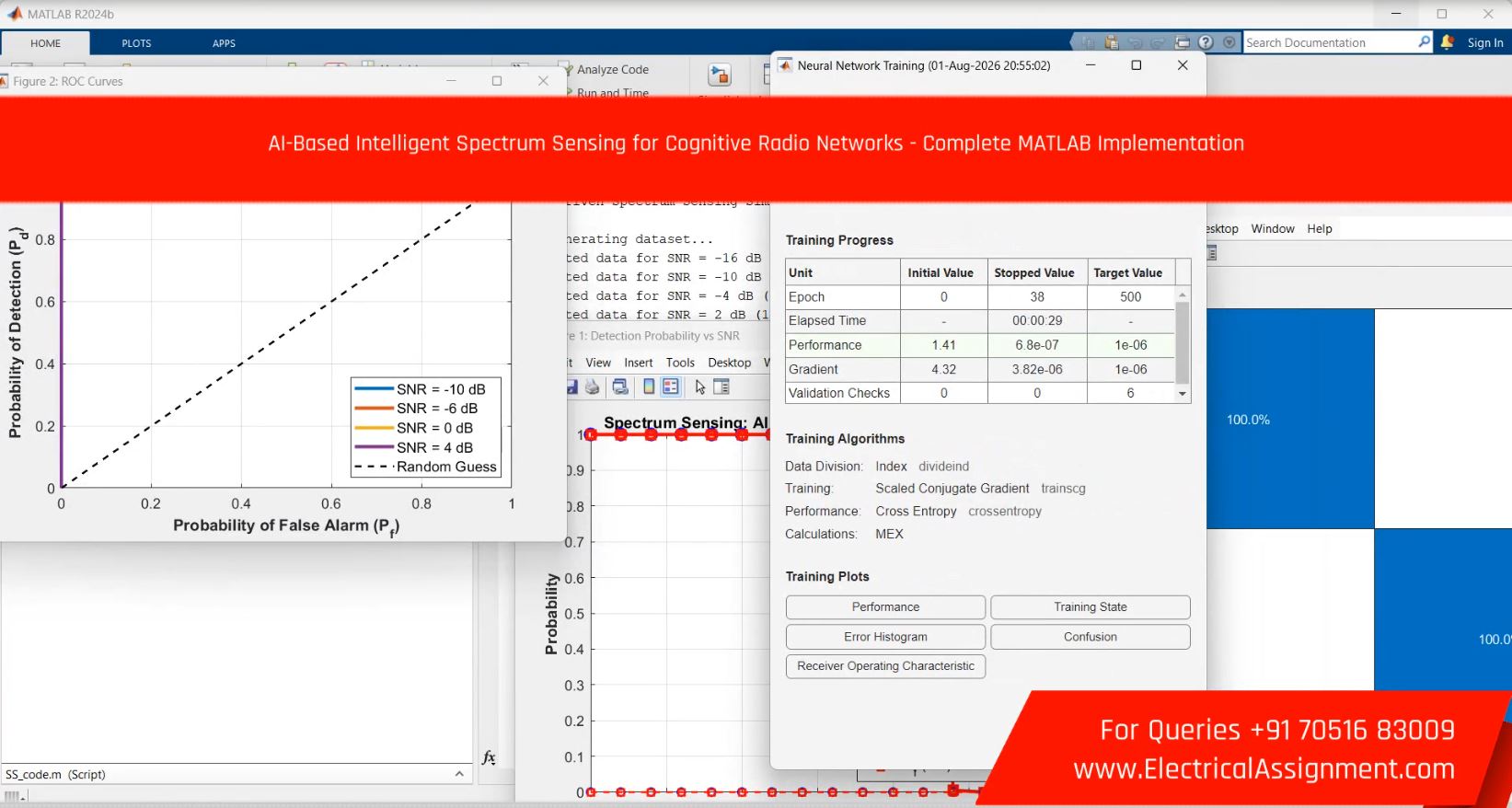Click the search magnifier icon

(x=1425, y=42)
